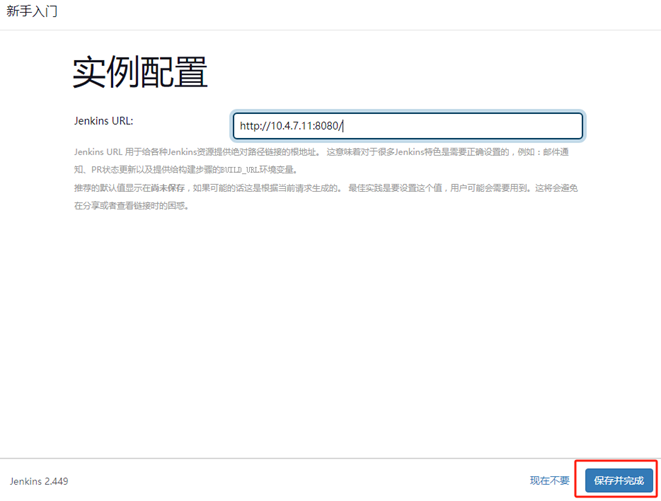The width and height of the screenshot is (661, 501).
Task: Click the 实例配置 heading text
Action: tap(140, 73)
